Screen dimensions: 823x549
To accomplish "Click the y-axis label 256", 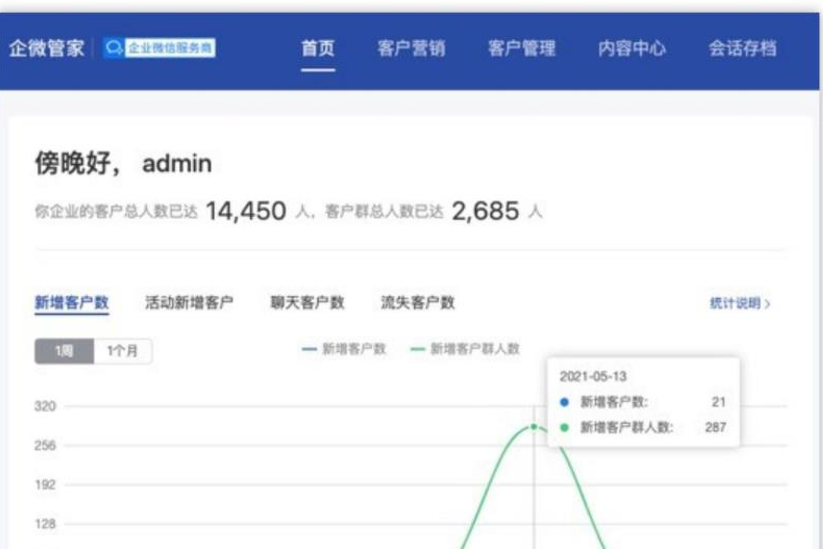I will pyautogui.click(x=45, y=446).
